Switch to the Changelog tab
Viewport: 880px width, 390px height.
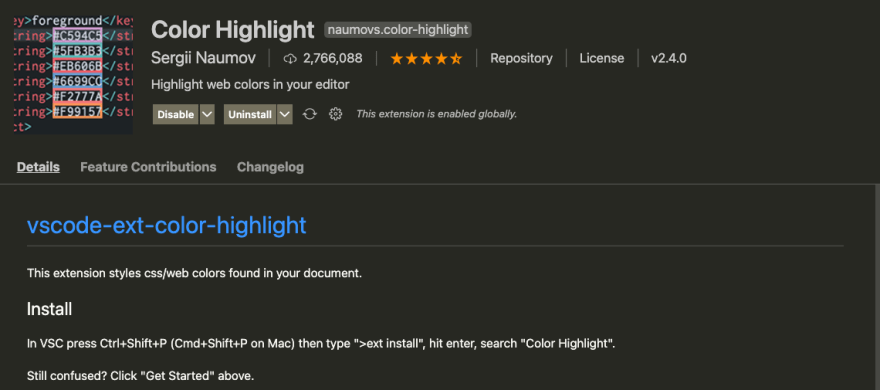[x=270, y=167]
